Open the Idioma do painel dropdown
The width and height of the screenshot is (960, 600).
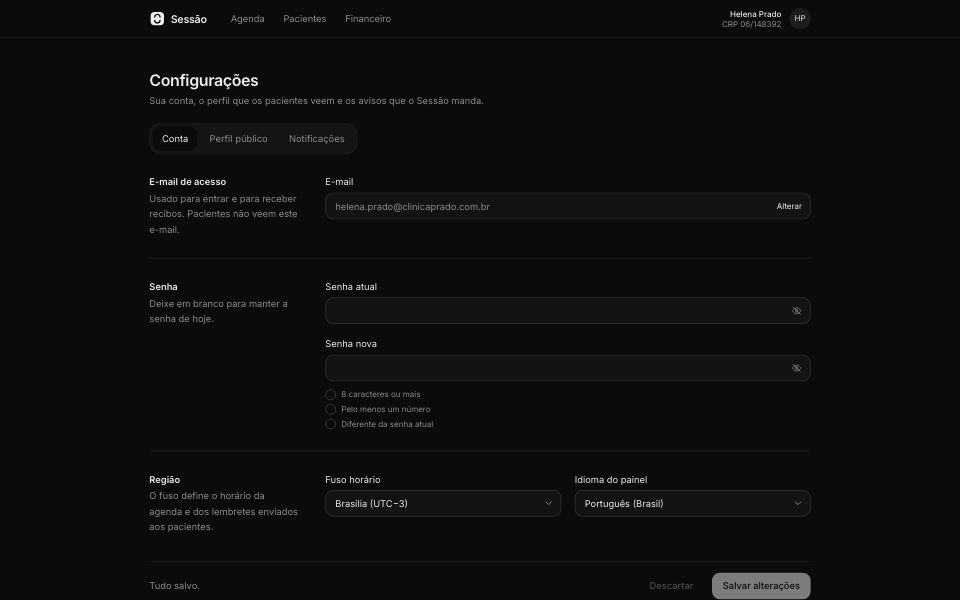[692, 504]
